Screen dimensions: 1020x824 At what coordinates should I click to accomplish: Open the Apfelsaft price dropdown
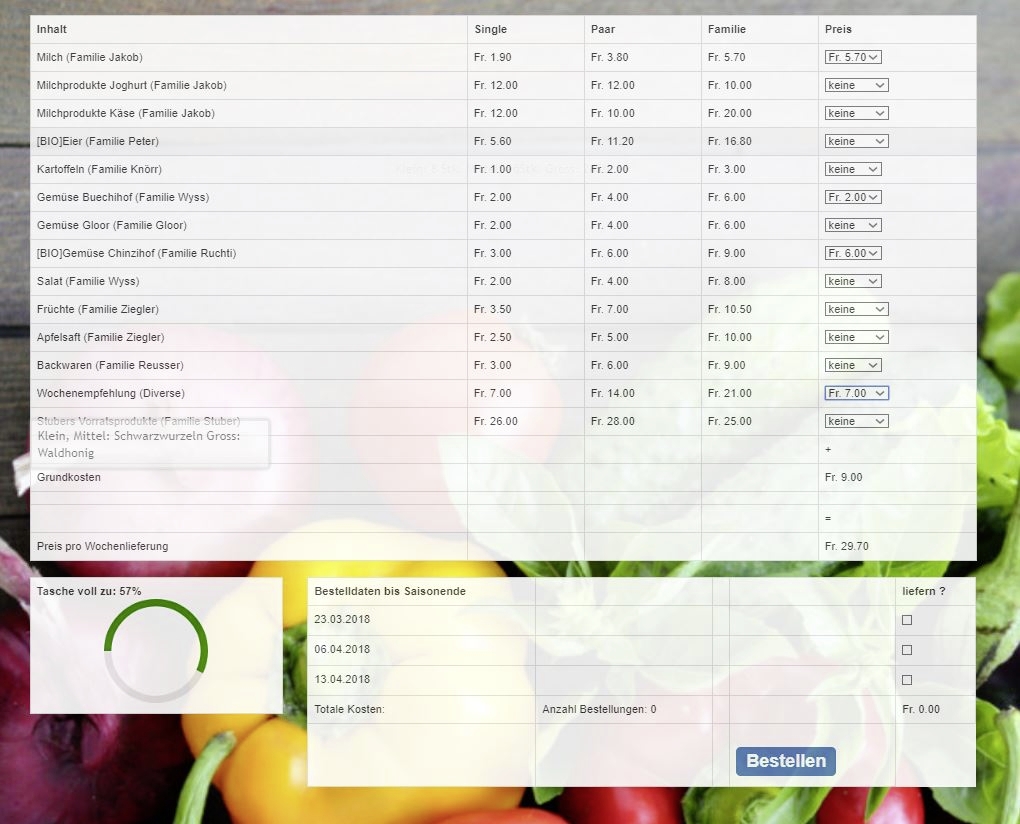click(856, 338)
